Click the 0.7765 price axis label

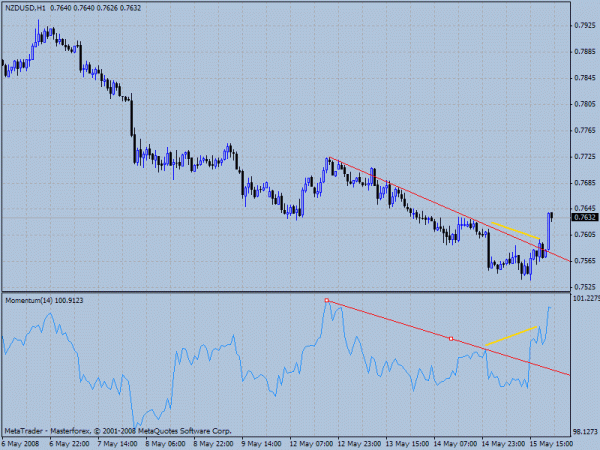pyautogui.click(x=585, y=130)
